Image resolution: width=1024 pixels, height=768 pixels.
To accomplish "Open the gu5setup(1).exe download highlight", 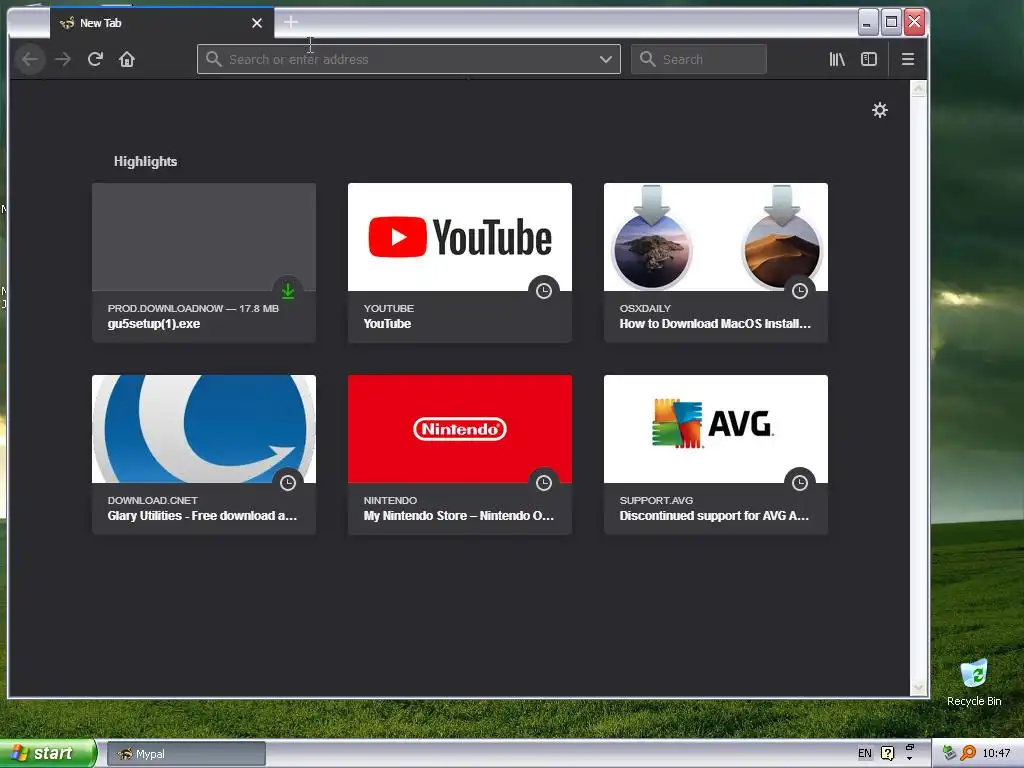I will (204, 263).
